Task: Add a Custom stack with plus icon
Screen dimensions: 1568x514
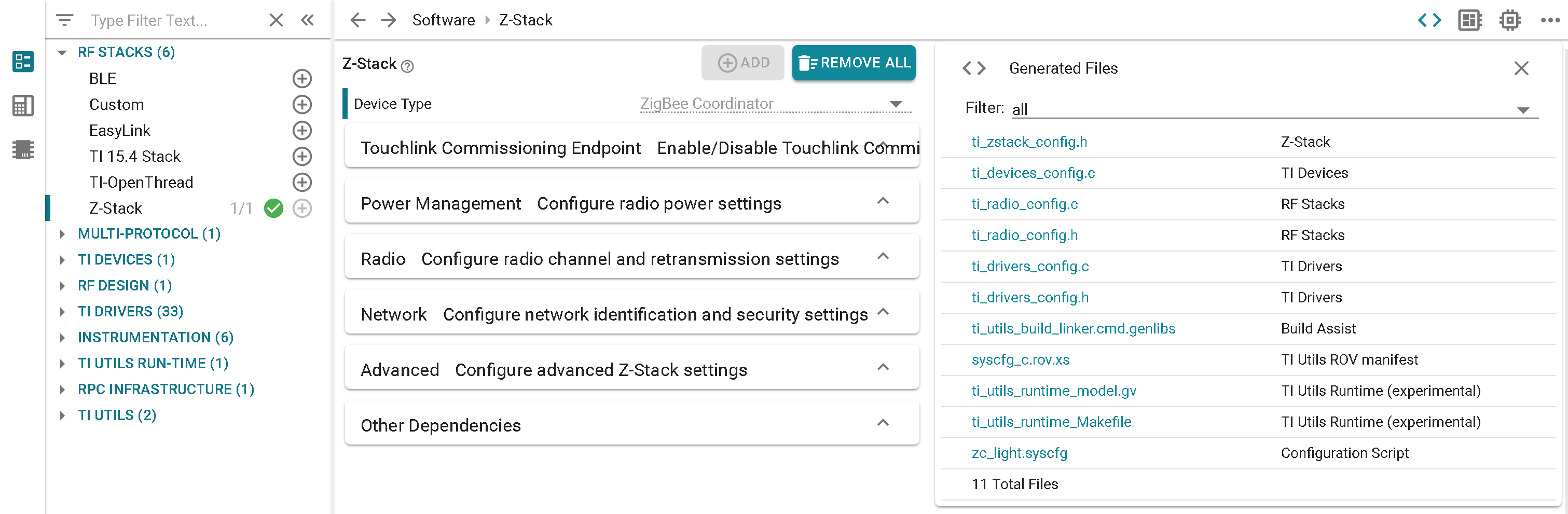Action: click(x=302, y=105)
